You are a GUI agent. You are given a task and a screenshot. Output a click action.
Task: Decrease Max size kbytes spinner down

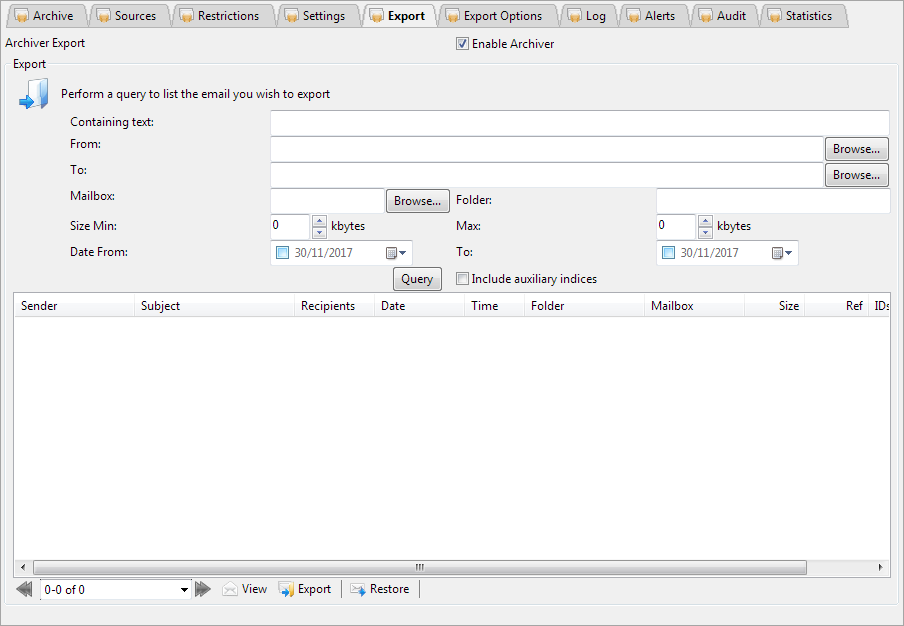click(705, 232)
